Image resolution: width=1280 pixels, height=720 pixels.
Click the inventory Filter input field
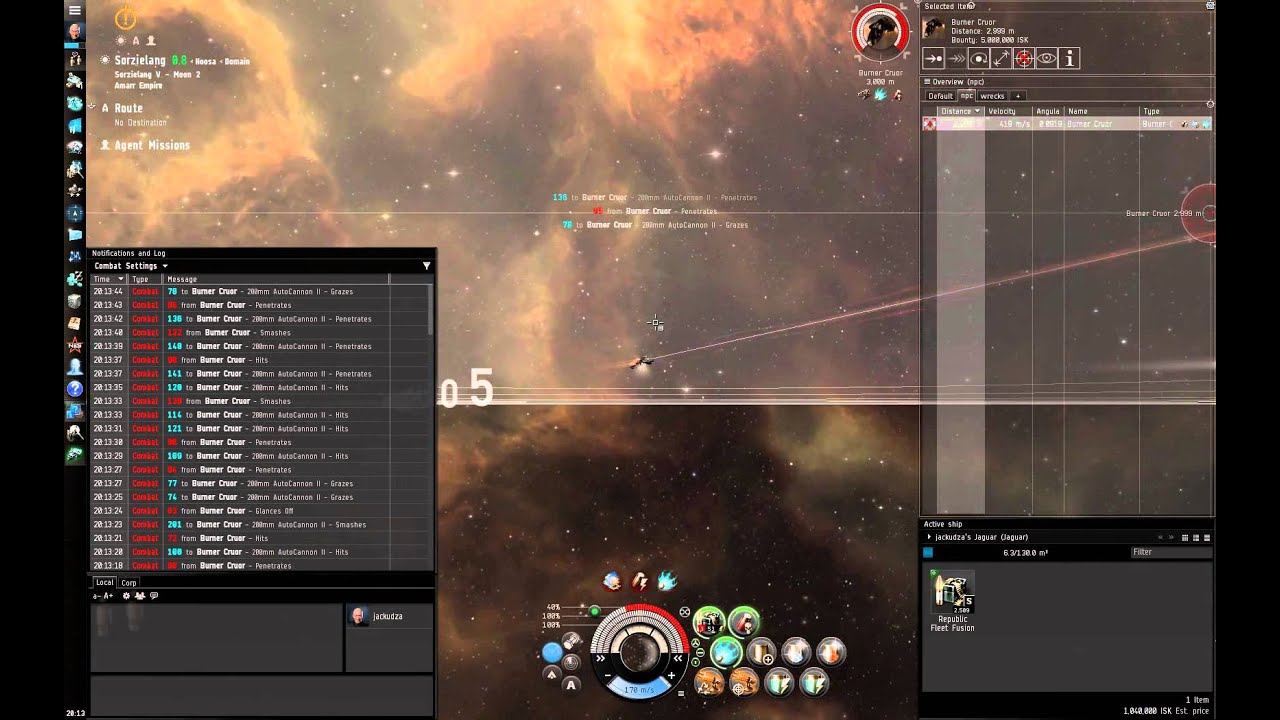pos(1170,552)
